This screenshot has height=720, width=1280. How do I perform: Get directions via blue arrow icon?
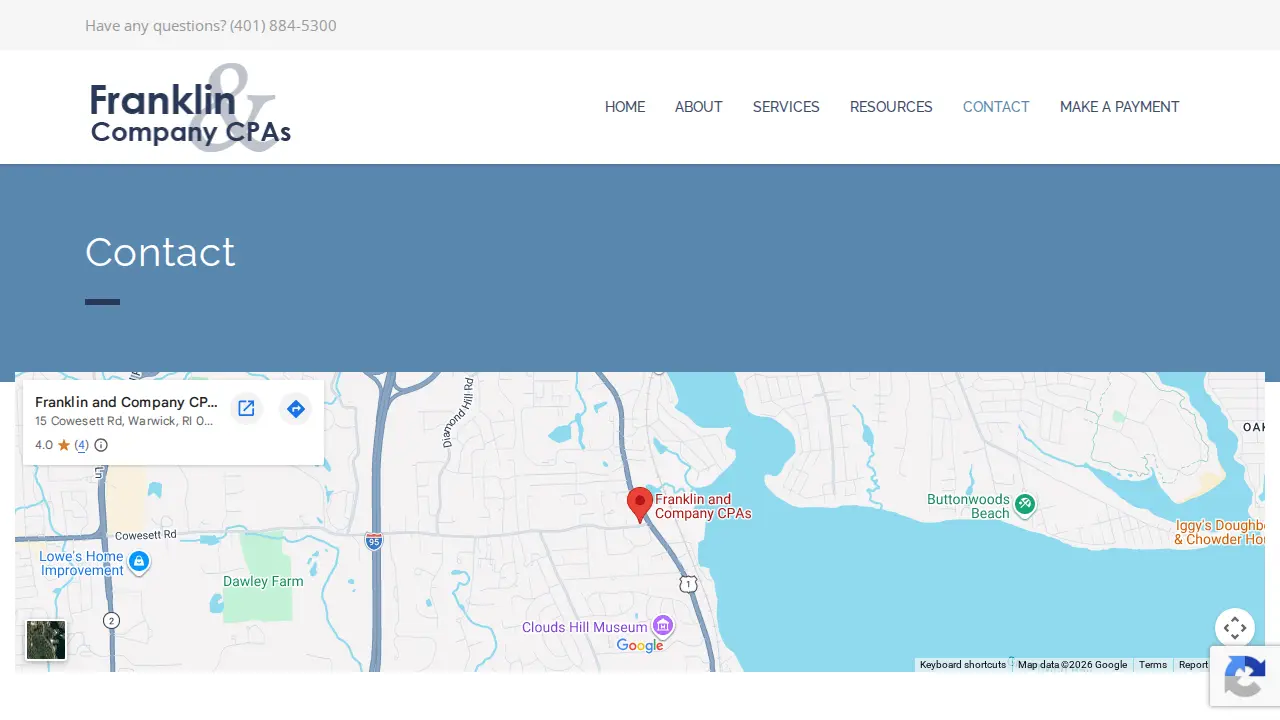click(295, 408)
